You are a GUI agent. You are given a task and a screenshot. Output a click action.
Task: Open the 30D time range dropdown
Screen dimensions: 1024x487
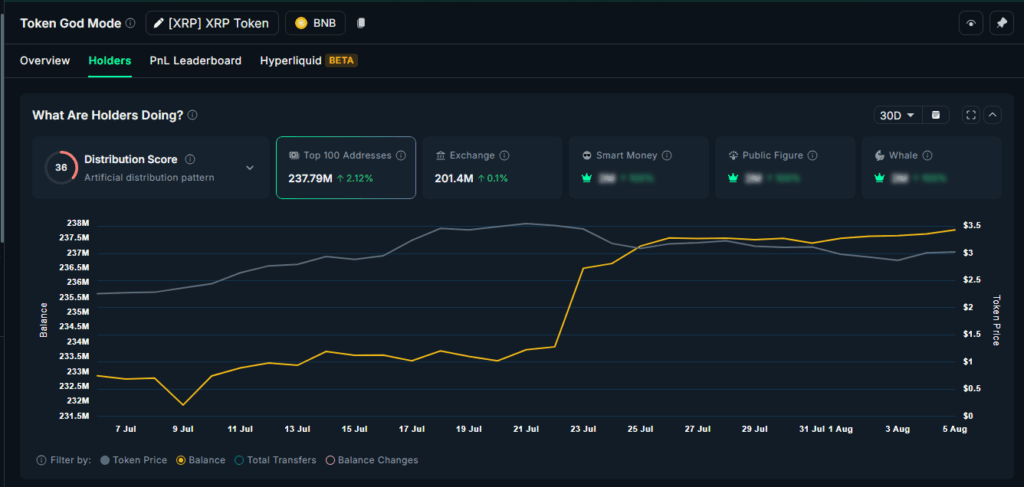pos(897,115)
